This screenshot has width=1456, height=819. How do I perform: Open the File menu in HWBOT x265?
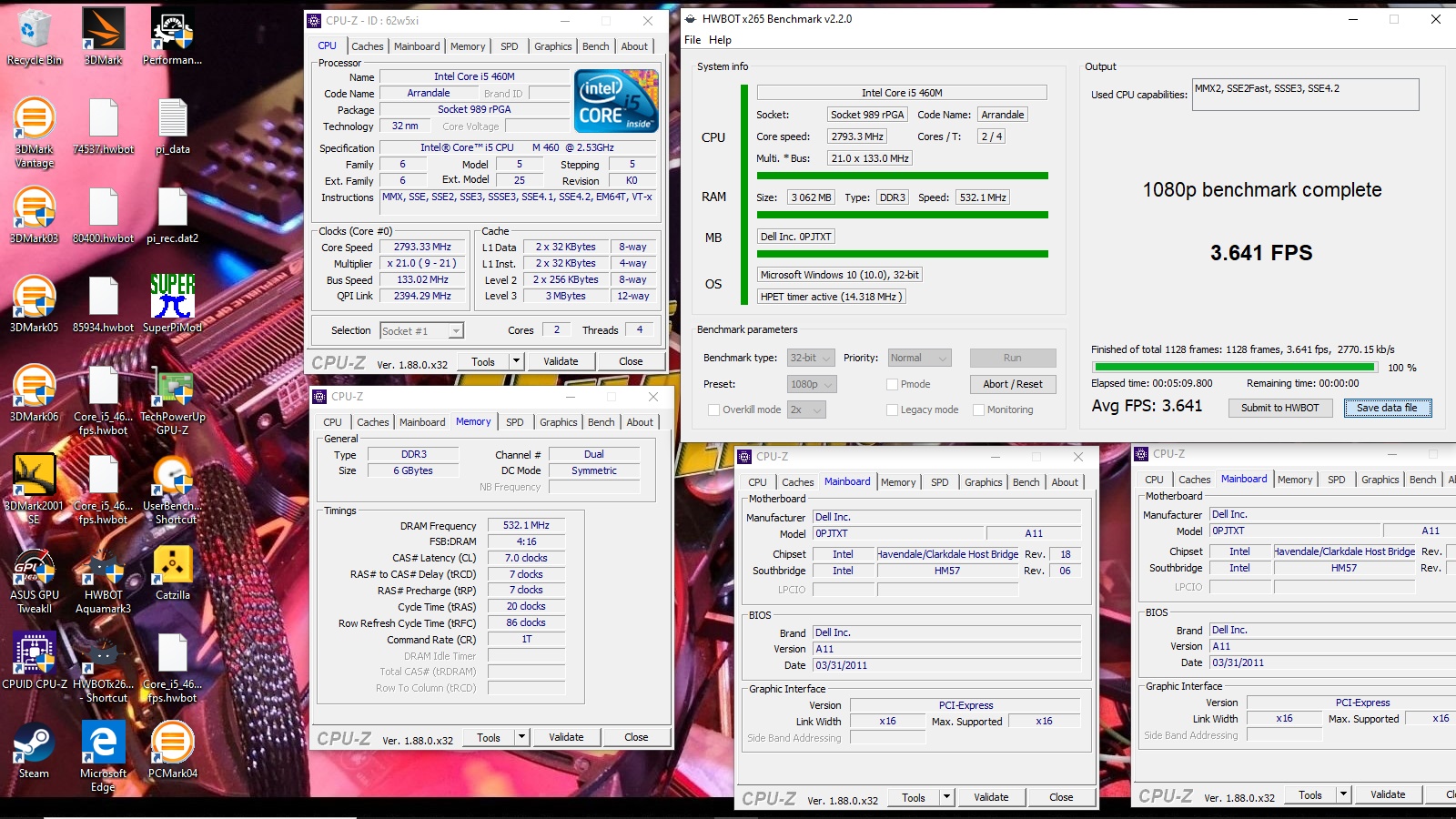coord(693,40)
